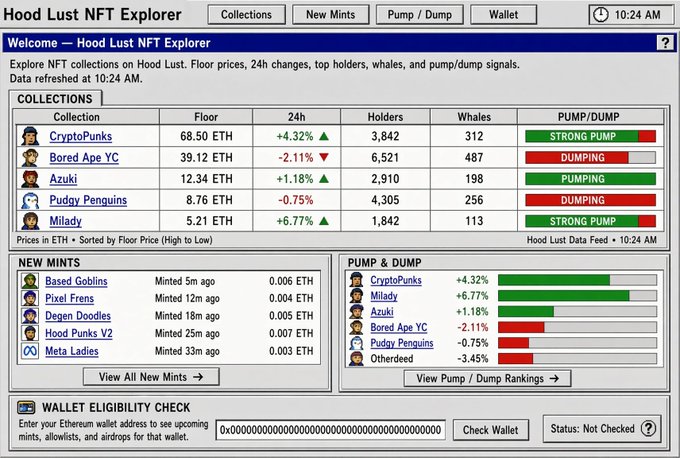Image resolution: width=680 pixels, height=458 pixels.
Task: Click the green up arrow for CryptoPunks 24h
Action: [324, 136]
